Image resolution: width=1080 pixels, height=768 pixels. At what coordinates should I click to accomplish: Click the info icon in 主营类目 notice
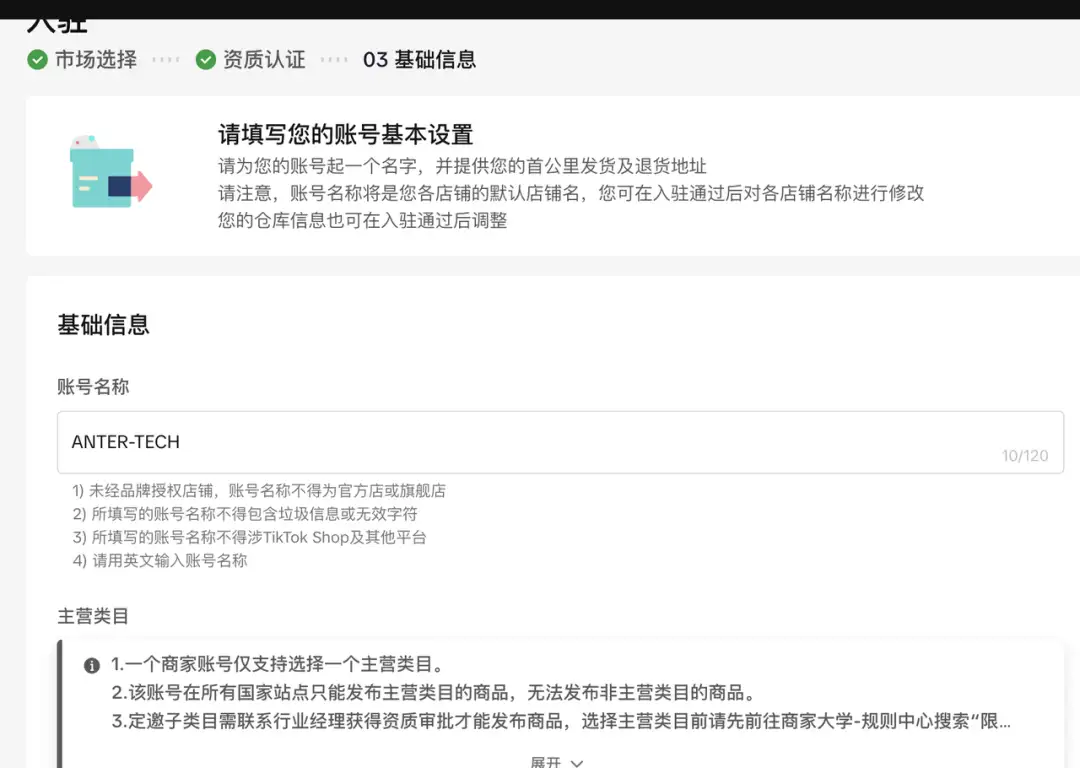coord(92,666)
